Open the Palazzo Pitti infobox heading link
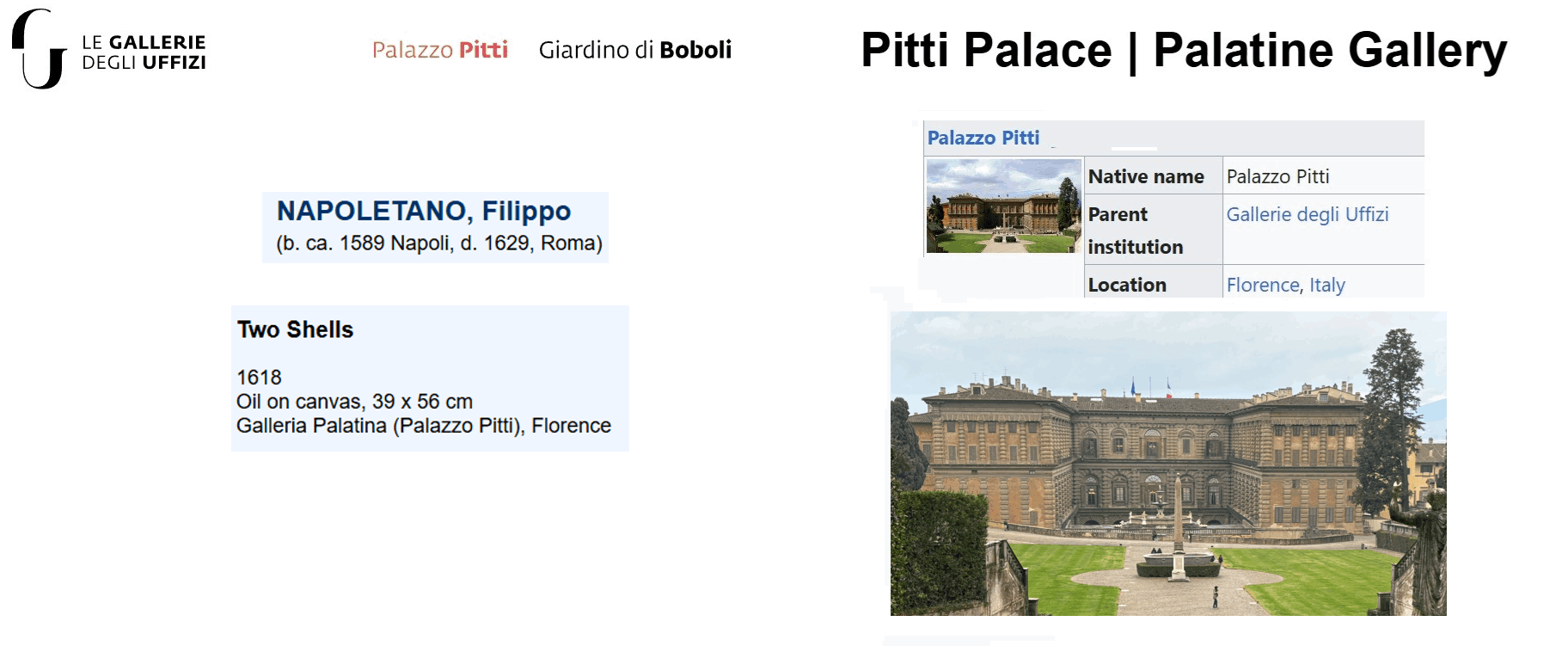 pos(983,138)
